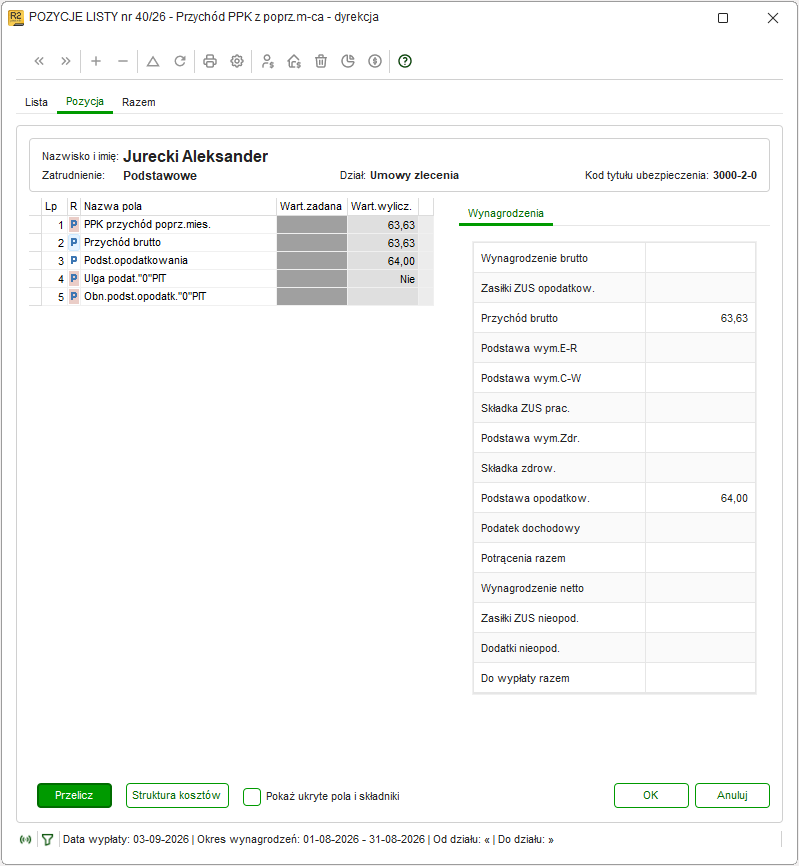
Task: Click Wart.zadana cell for PPK przychód poprz.mies.
Action: tap(312, 225)
